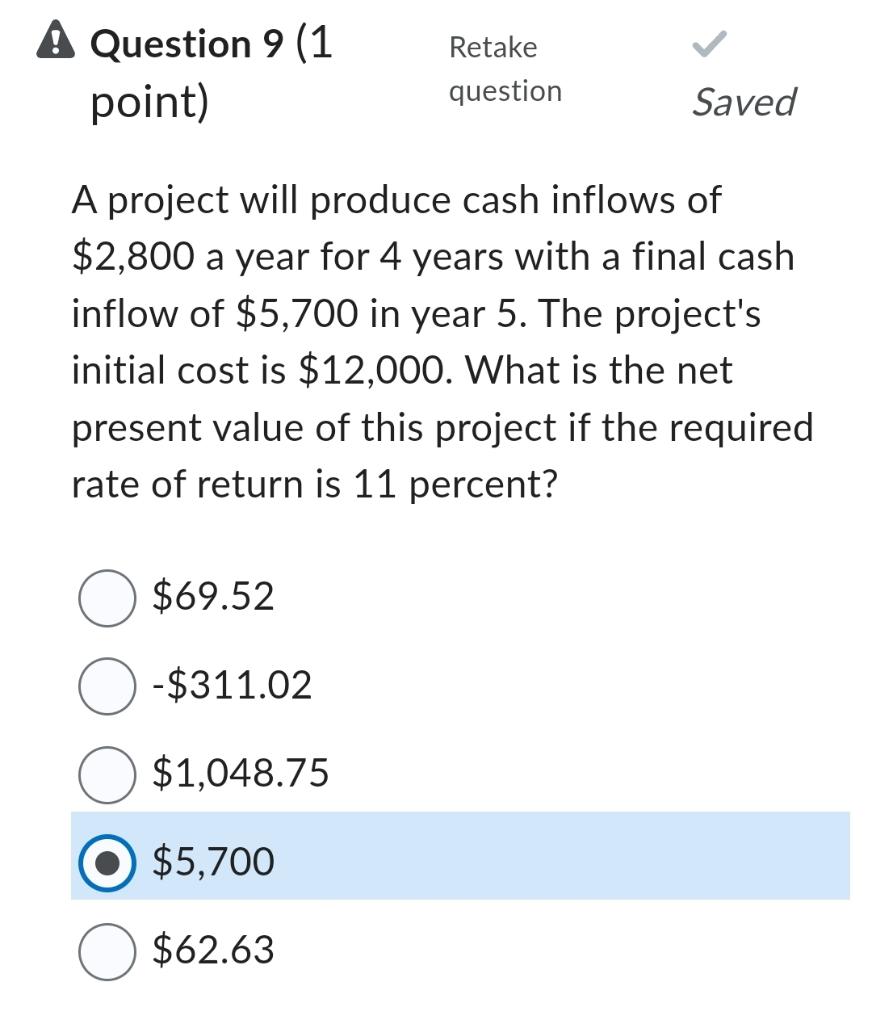The height and width of the screenshot is (1024, 872).
Task: Click the empty circle next to $69.52
Action: [x=106, y=598]
